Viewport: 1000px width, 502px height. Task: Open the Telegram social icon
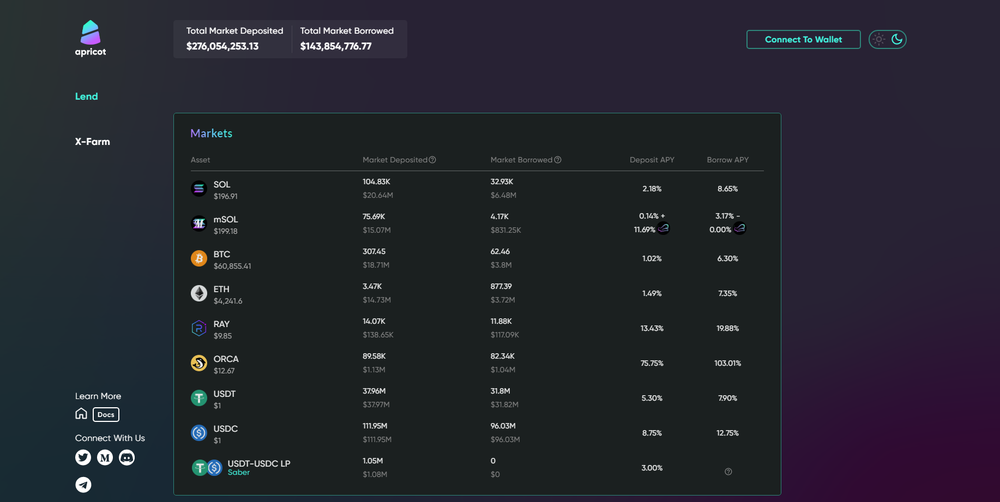83,485
